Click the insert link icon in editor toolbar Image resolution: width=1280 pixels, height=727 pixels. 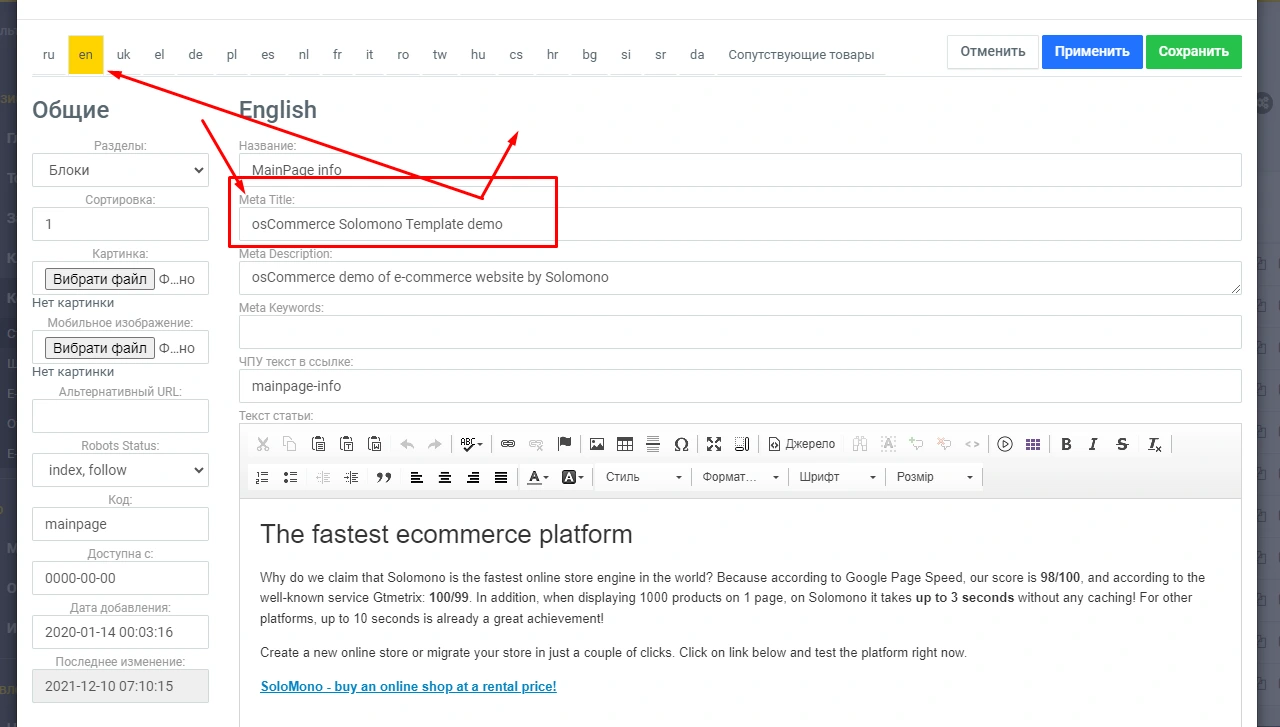point(508,444)
